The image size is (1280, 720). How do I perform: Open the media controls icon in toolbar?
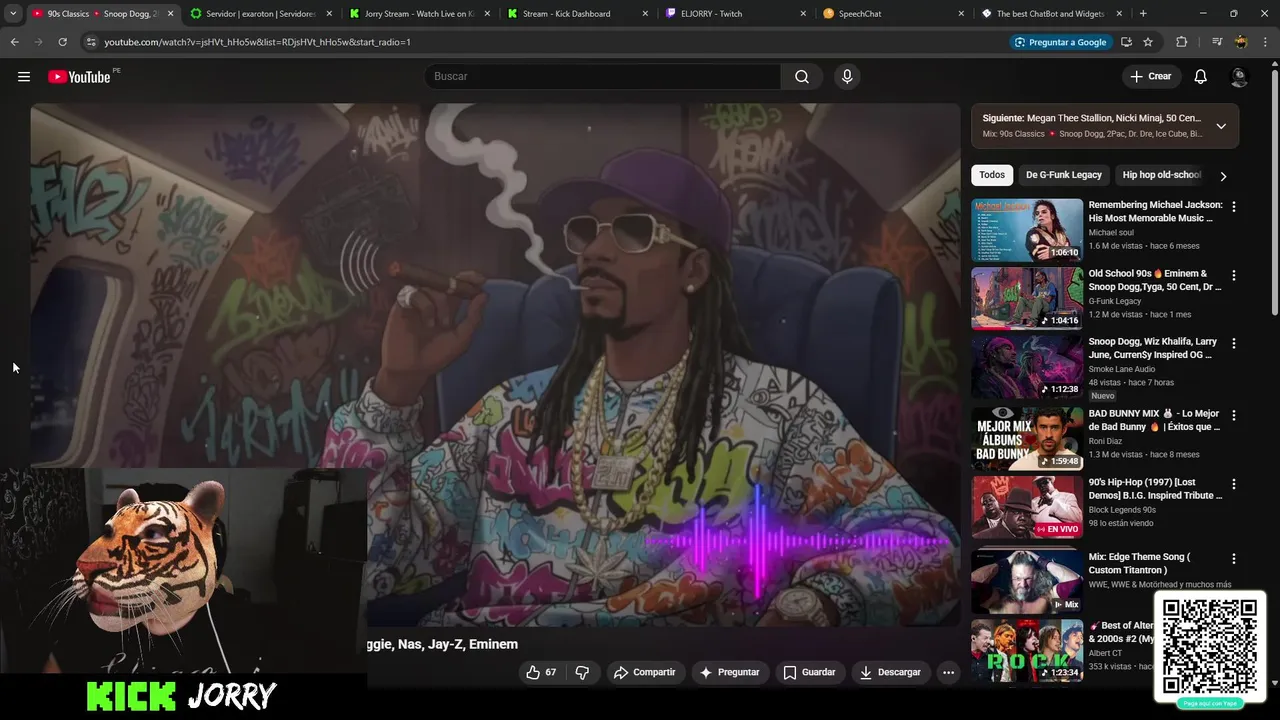[1217, 42]
